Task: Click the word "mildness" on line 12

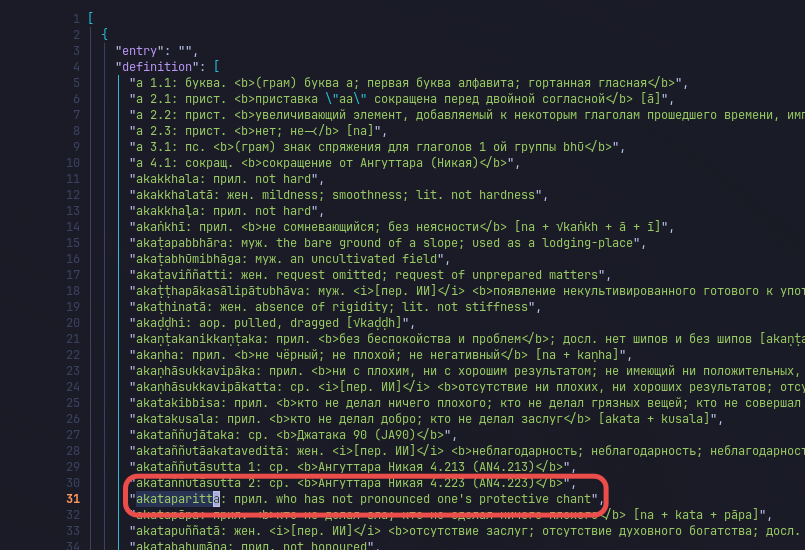Action: click(298, 195)
